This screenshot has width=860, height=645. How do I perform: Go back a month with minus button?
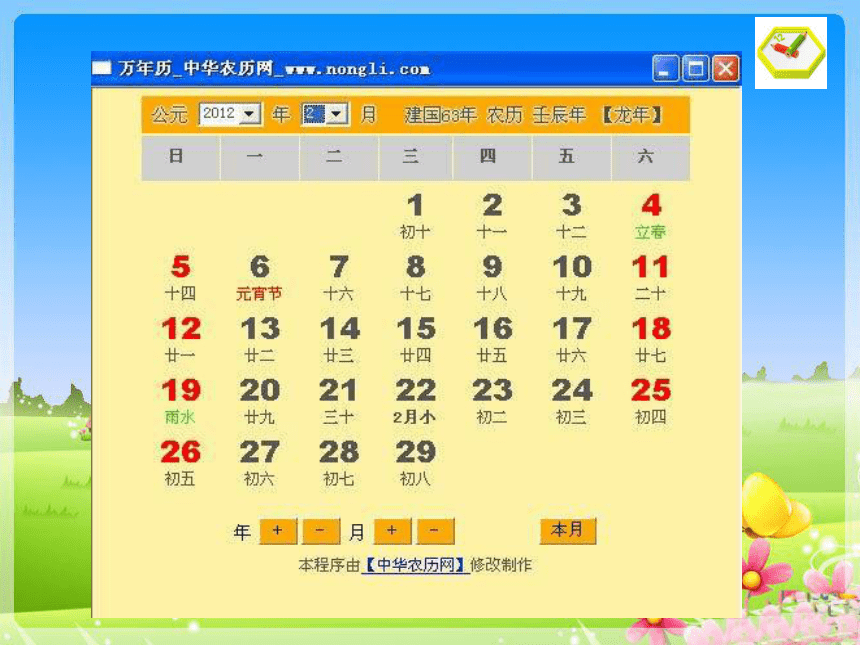(435, 531)
